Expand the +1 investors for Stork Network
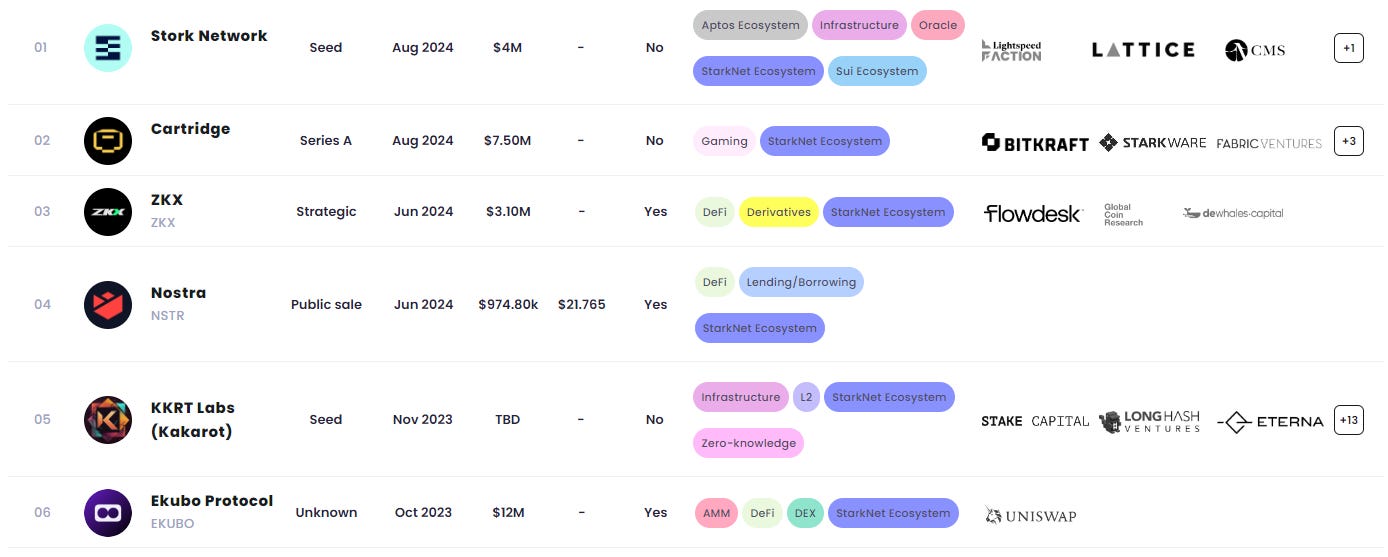1388x557 pixels. (1349, 48)
